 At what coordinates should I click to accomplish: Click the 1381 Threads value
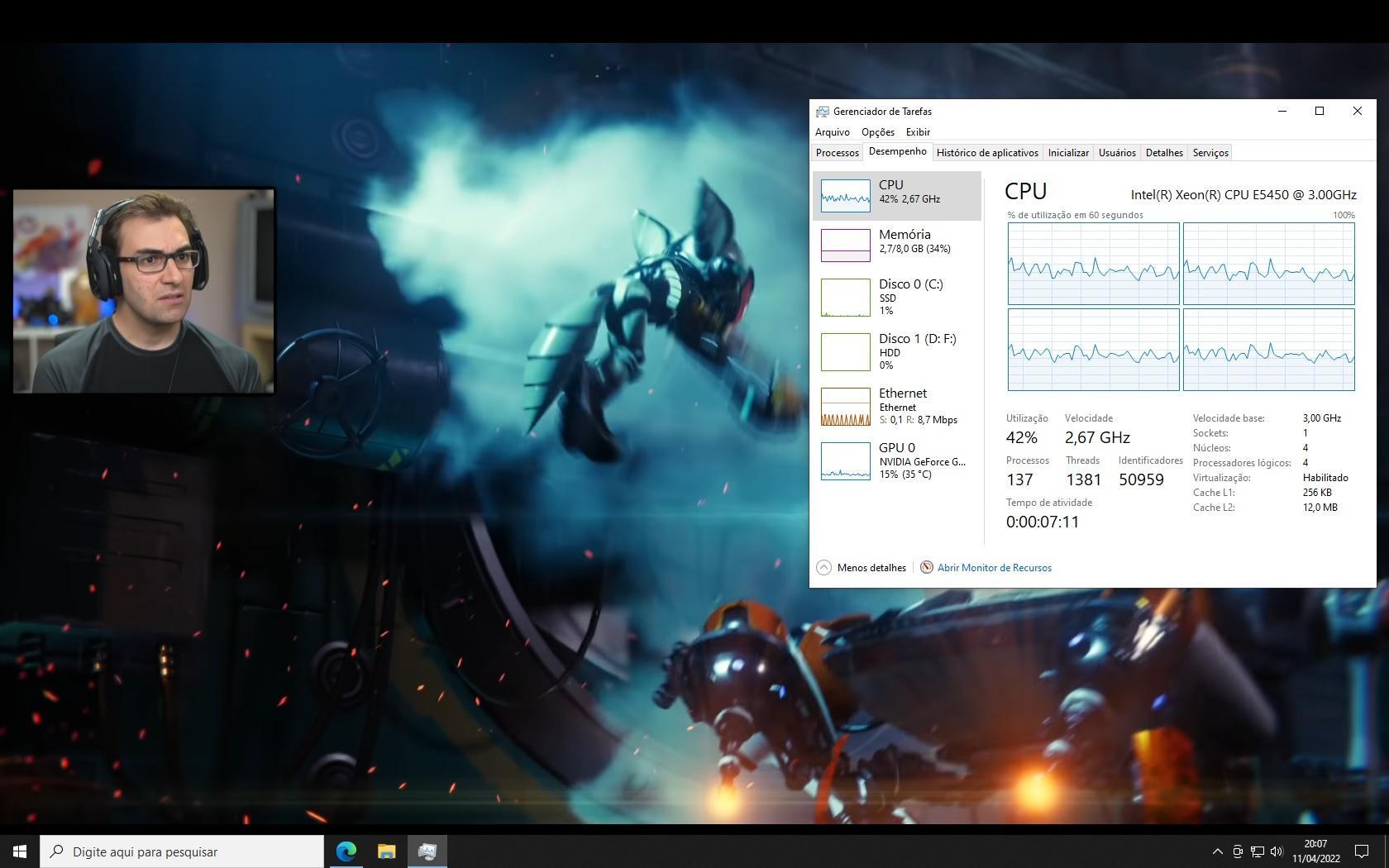1083,479
